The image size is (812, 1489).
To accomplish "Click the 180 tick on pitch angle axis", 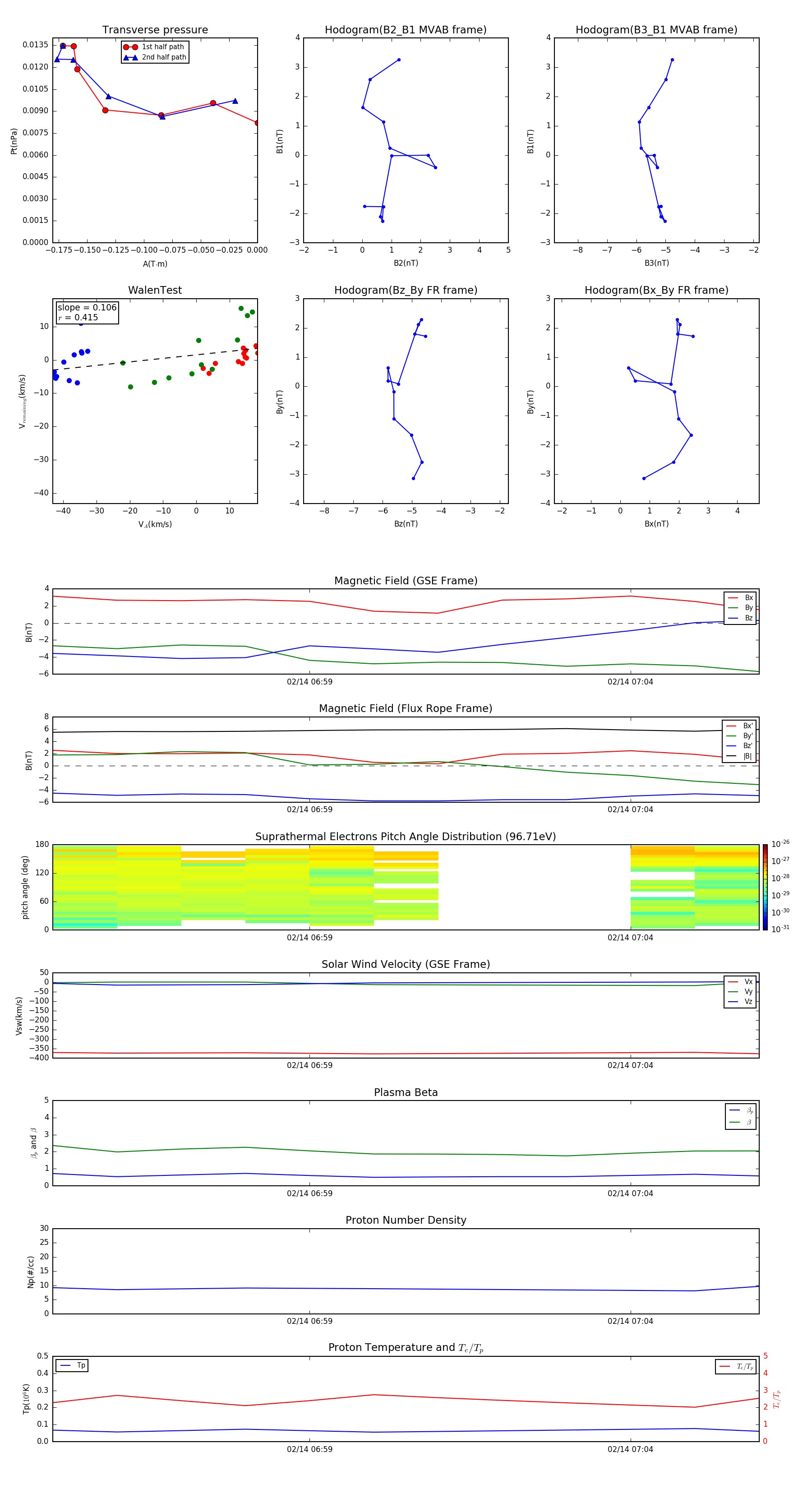I will [x=42, y=845].
